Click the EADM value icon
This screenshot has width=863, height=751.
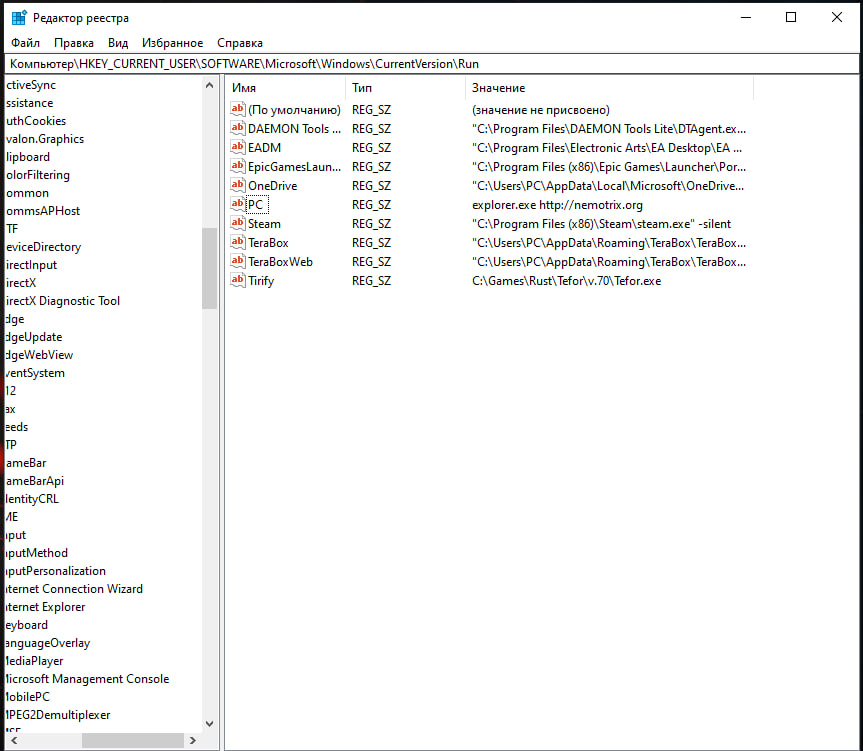pos(237,147)
